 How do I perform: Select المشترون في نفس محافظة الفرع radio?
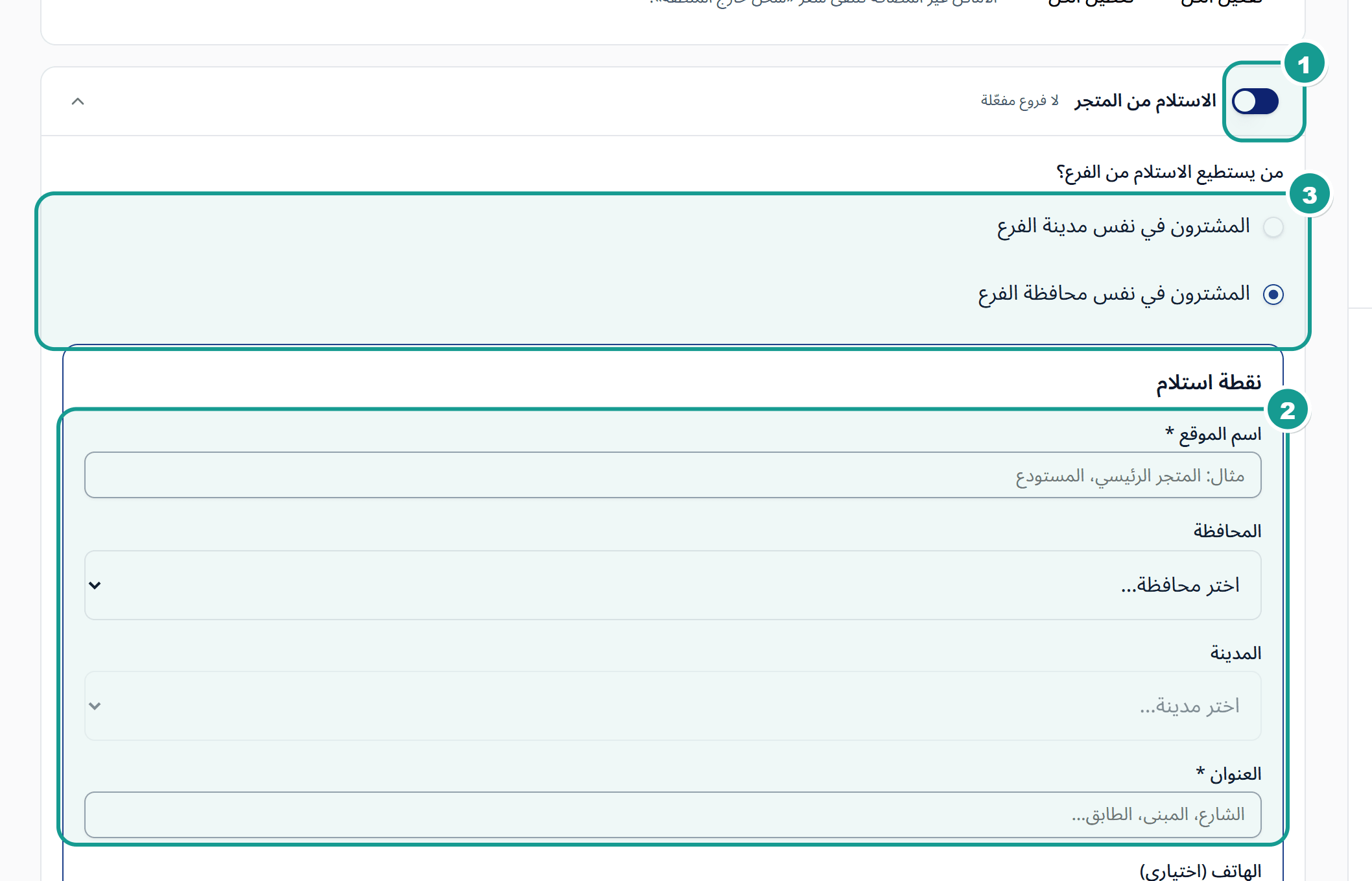point(1273,295)
